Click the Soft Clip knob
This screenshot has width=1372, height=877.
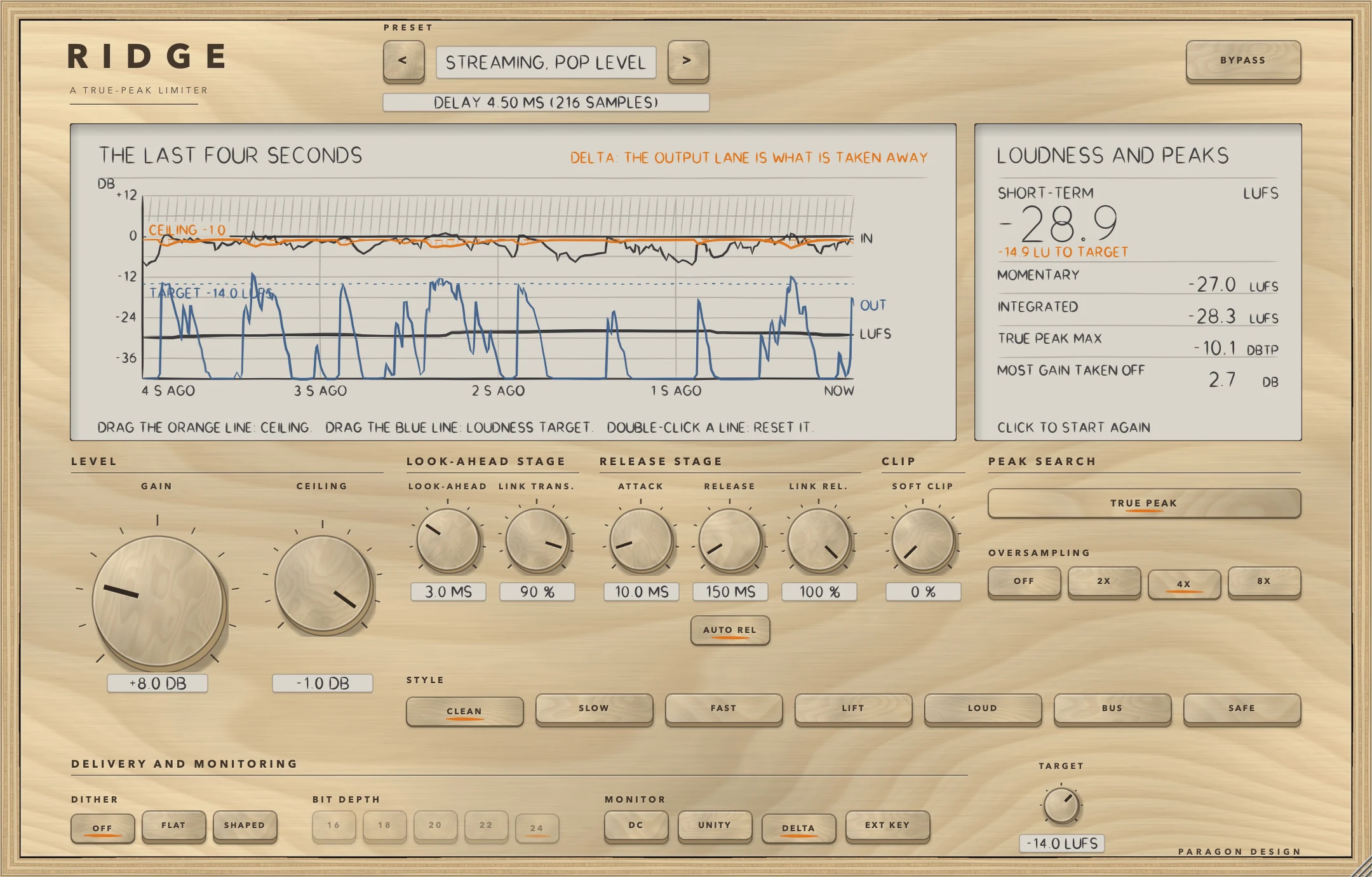[x=923, y=540]
